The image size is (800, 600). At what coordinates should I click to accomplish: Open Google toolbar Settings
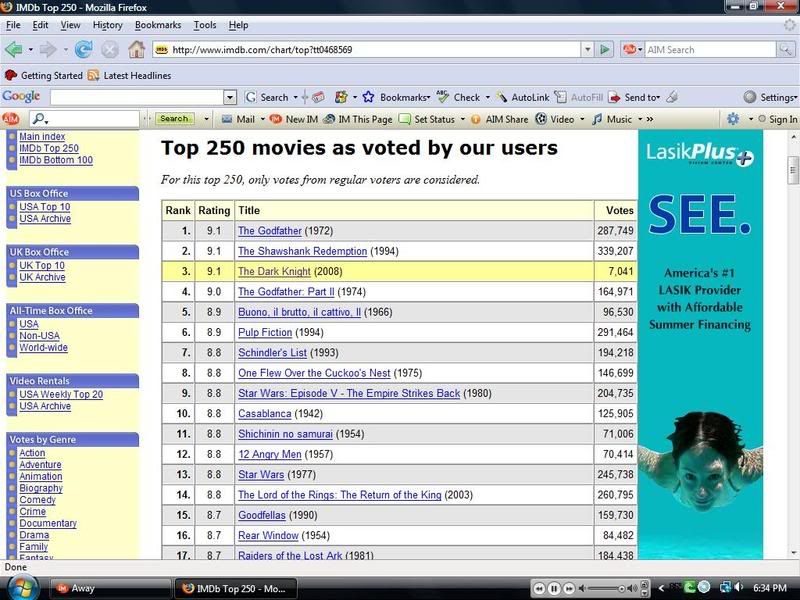[770, 97]
